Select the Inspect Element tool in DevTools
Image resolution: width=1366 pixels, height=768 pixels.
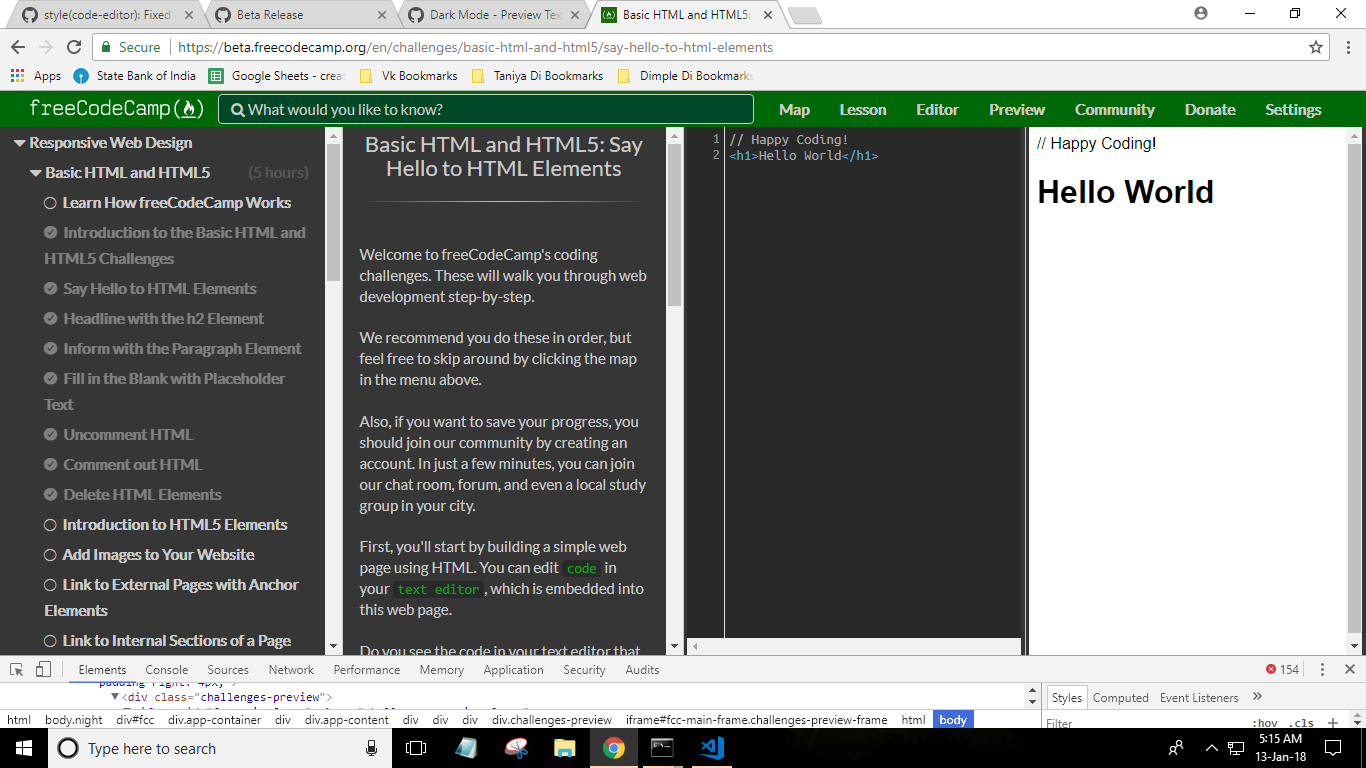click(x=14, y=669)
